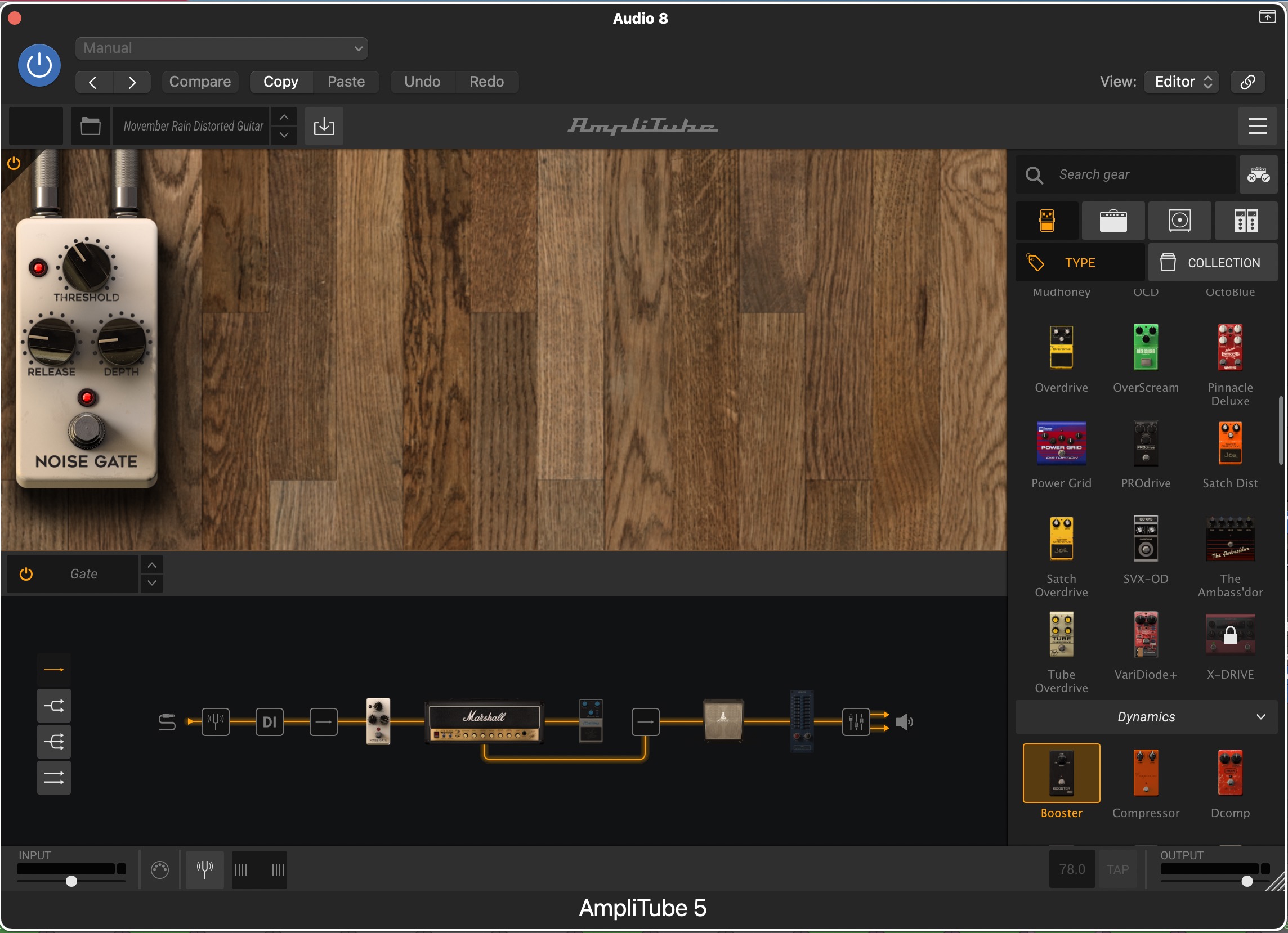
Task: Click the Compare button
Action: click(200, 82)
